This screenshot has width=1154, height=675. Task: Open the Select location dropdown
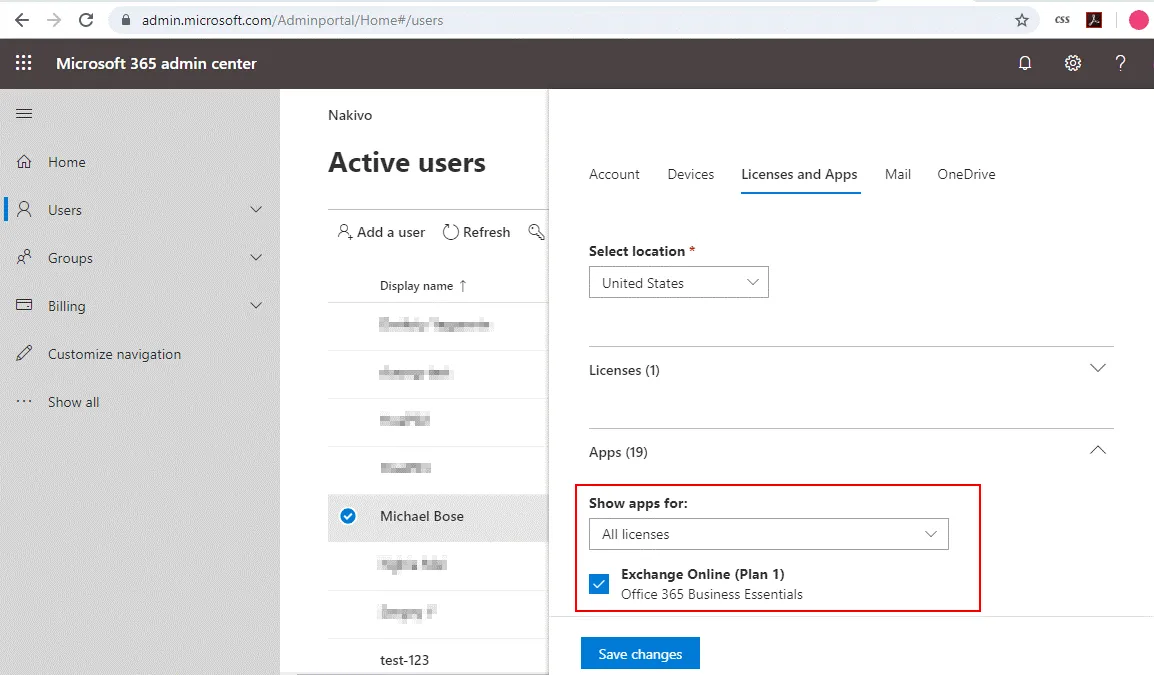[x=678, y=283]
